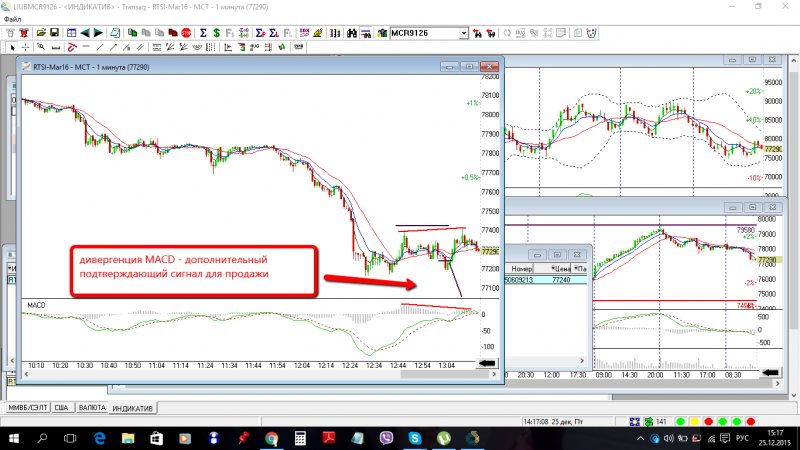This screenshot has height=450, width=800.
Task: Click left scroll arrow of RTSI chart scrollbar
Action: click(x=26, y=374)
